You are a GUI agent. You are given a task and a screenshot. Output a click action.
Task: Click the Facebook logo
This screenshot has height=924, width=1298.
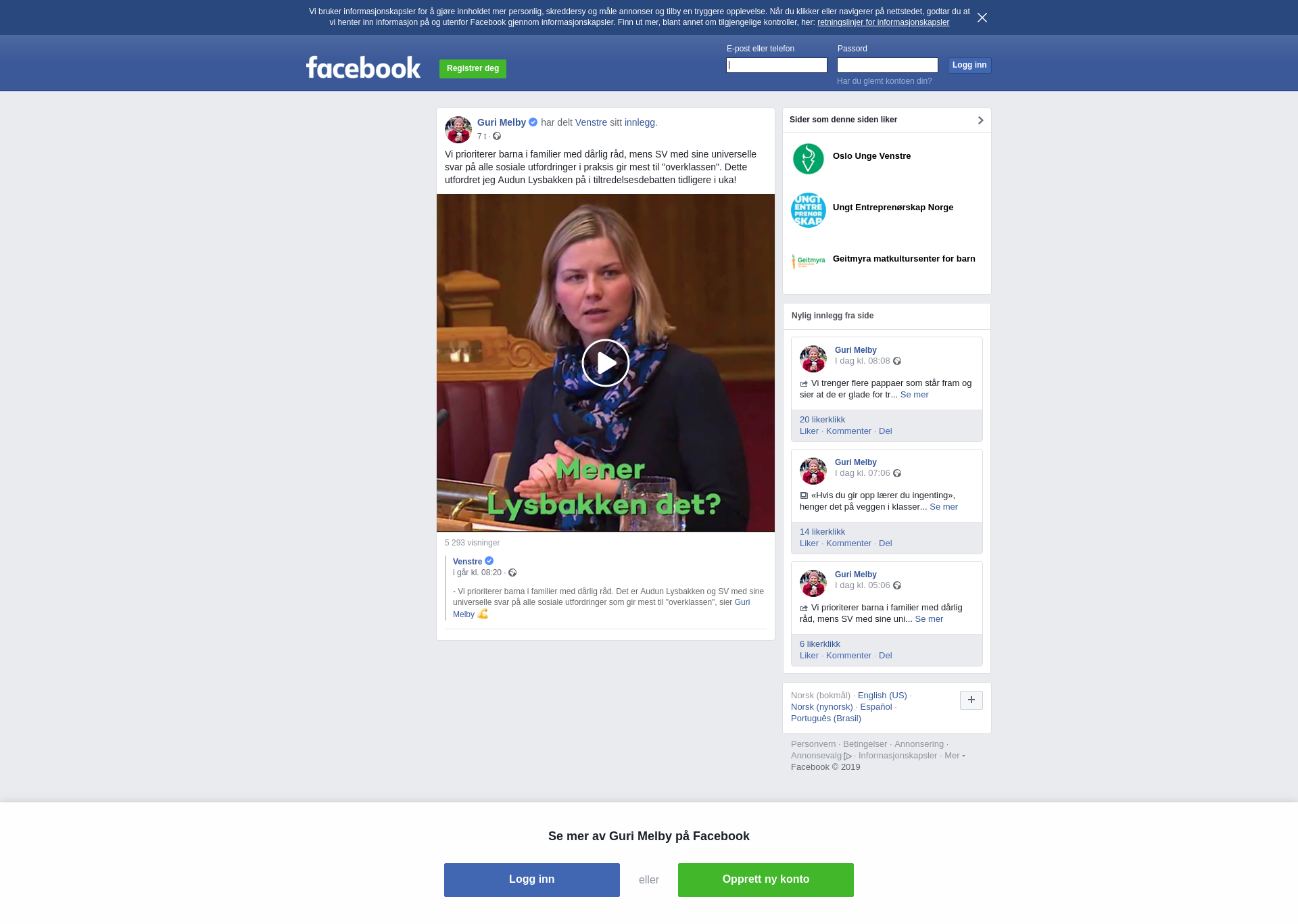coord(363,68)
